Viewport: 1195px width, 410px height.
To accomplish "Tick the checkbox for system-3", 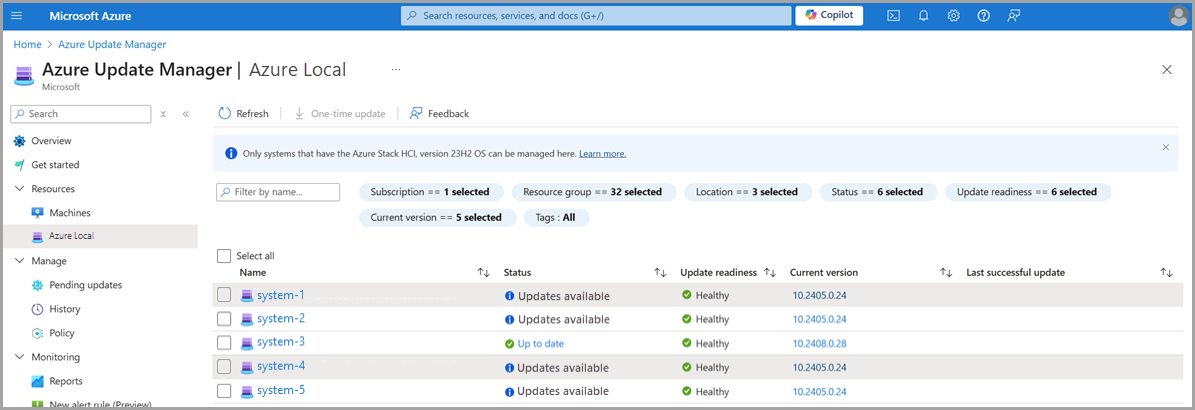I will click(224, 343).
